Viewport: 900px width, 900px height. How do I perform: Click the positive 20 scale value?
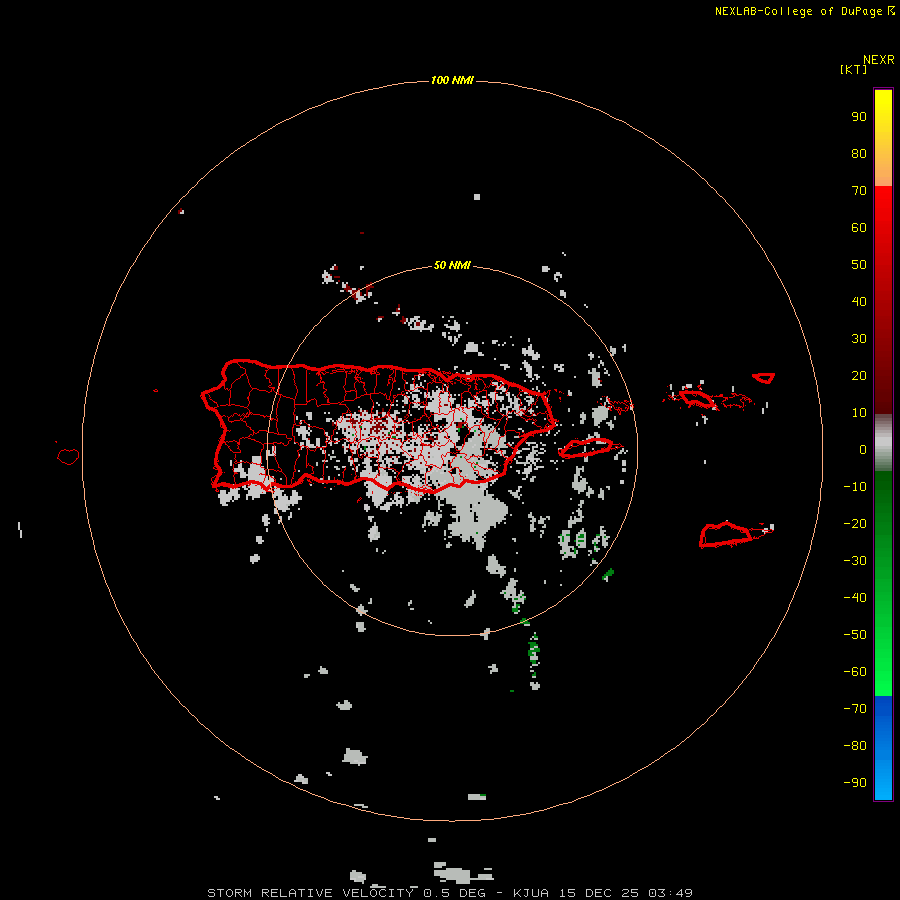click(859, 376)
